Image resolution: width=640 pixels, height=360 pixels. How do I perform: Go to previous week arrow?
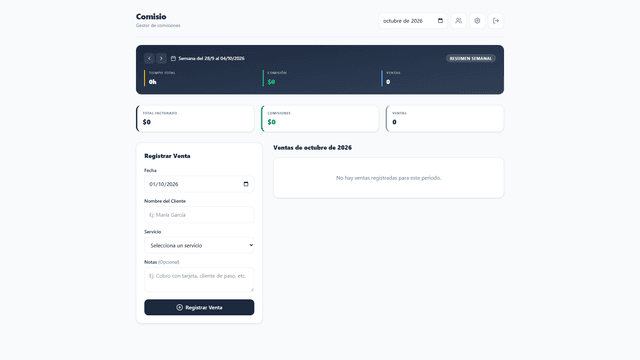(149, 58)
